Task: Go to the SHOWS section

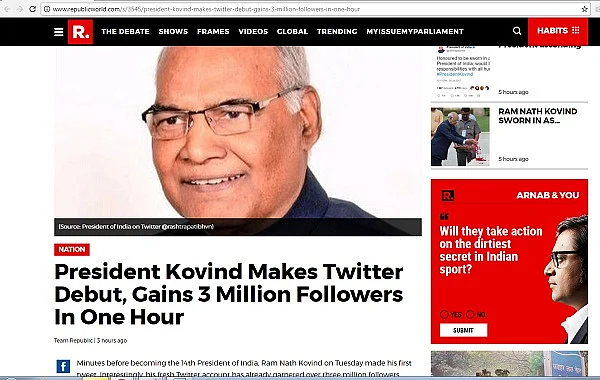Action: 173,31
